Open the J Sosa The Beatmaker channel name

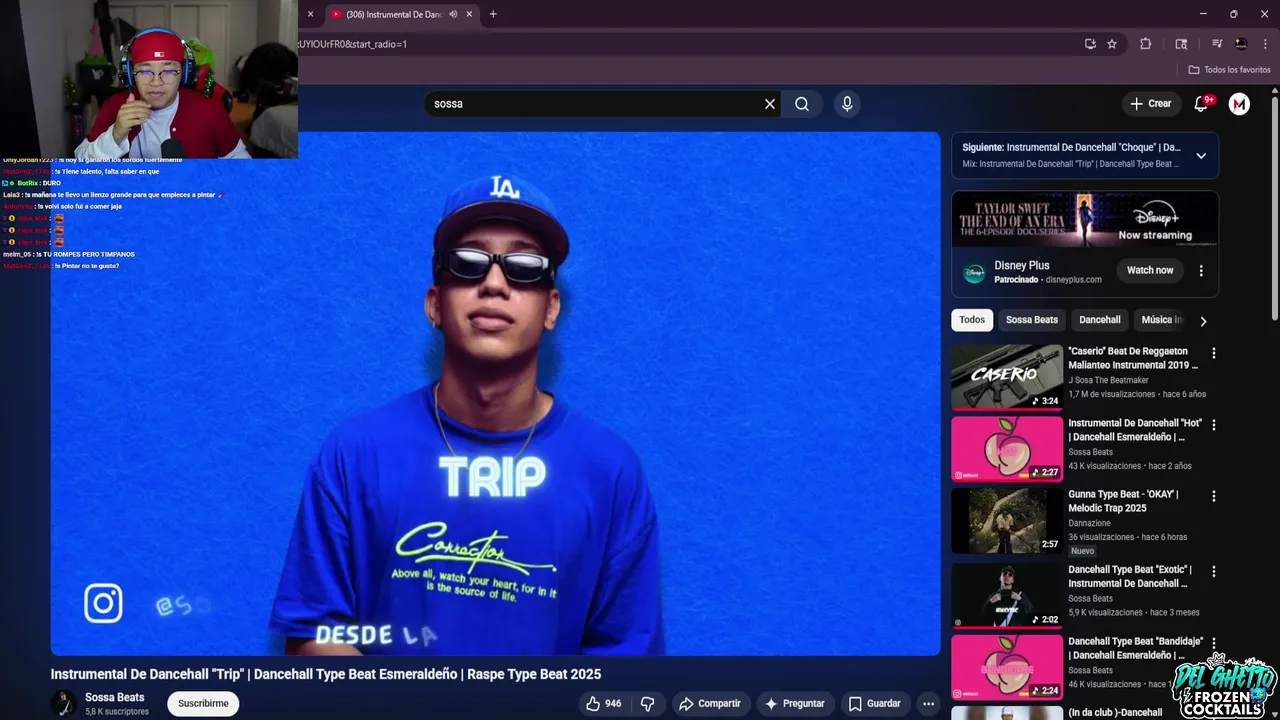(1108, 380)
